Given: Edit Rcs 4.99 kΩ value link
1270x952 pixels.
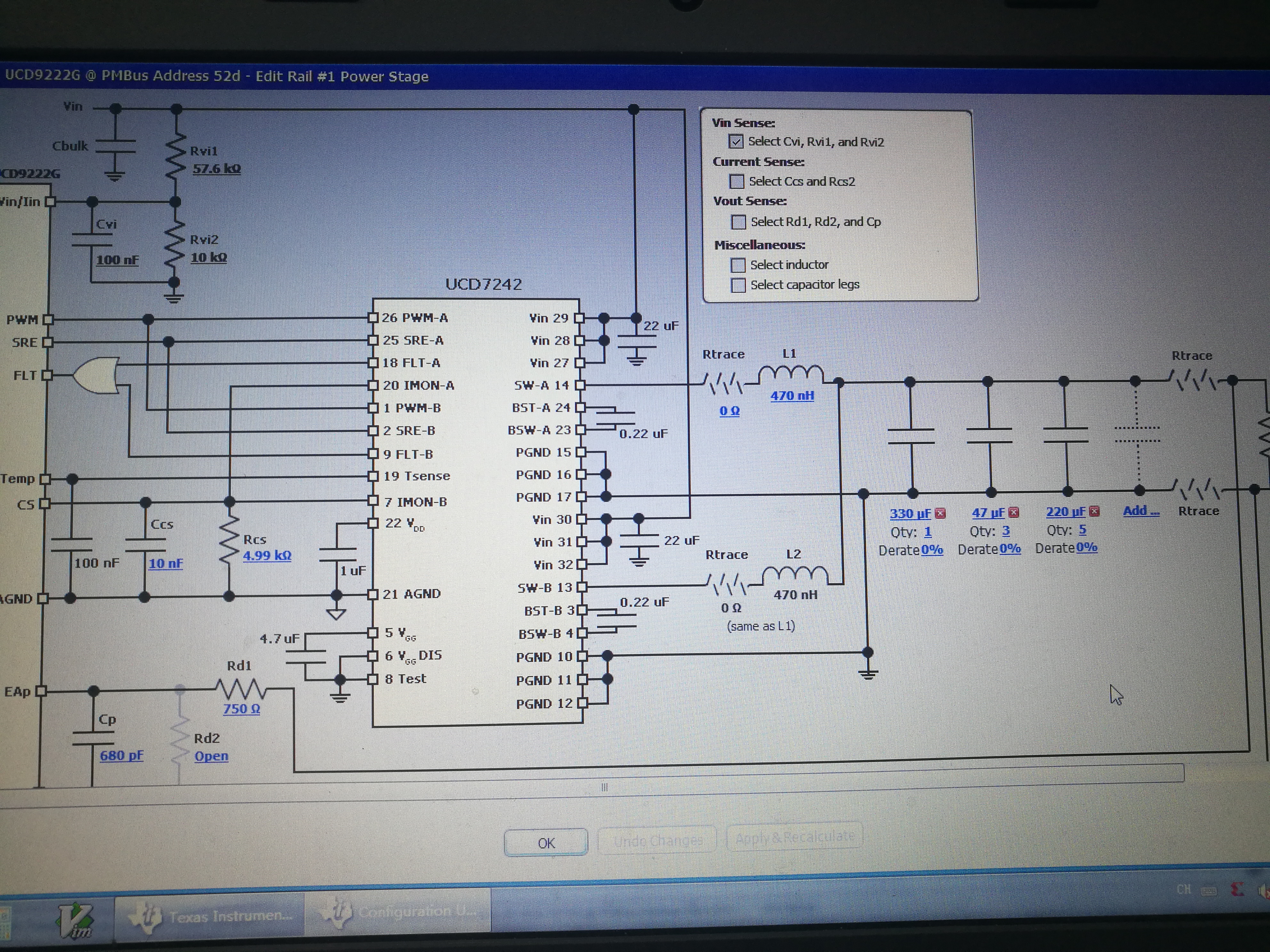Looking at the screenshot, I should tap(267, 555).
